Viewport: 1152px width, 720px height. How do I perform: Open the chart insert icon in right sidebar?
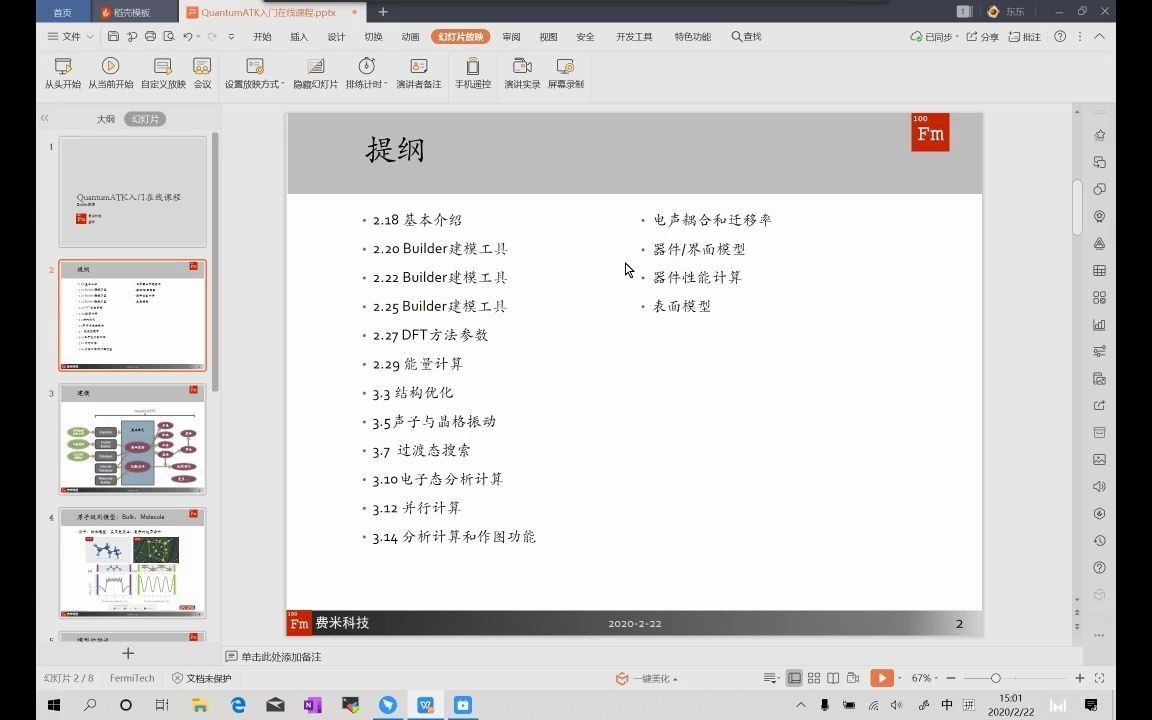pyautogui.click(x=1099, y=323)
